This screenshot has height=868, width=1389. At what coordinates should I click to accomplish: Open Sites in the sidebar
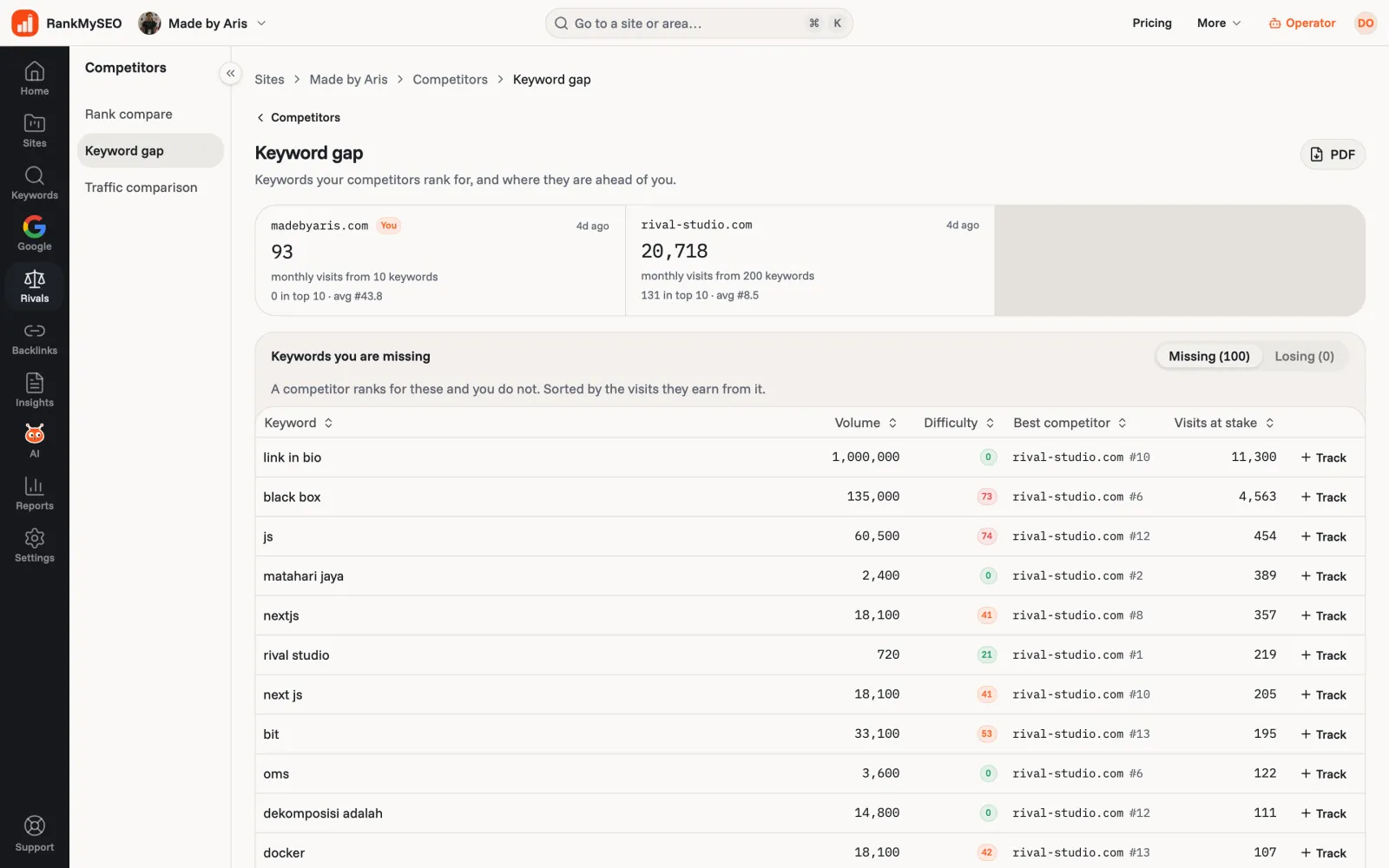tap(35, 131)
